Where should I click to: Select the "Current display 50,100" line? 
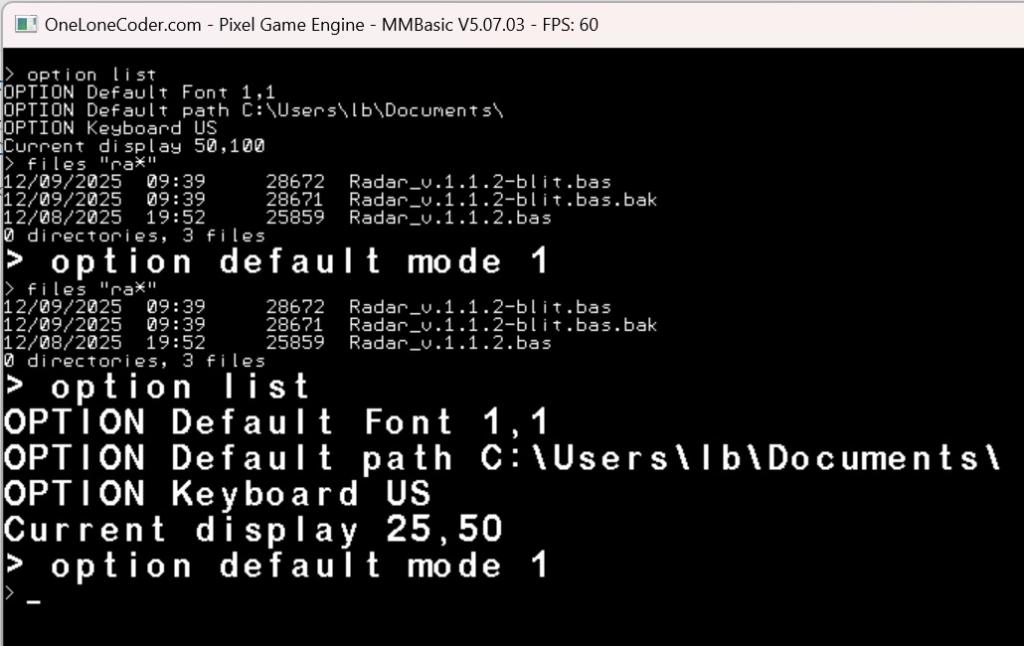(134, 146)
